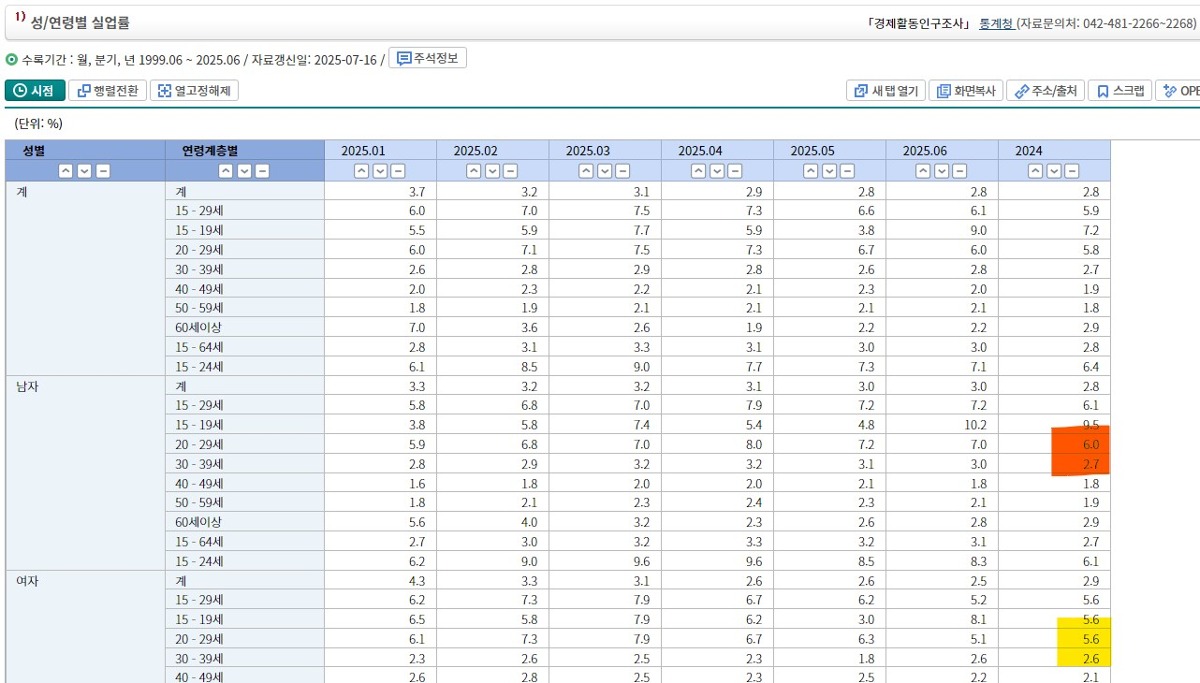Copy the screen with 화면복사
1200x683 pixels.
pyautogui.click(x=966, y=91)
